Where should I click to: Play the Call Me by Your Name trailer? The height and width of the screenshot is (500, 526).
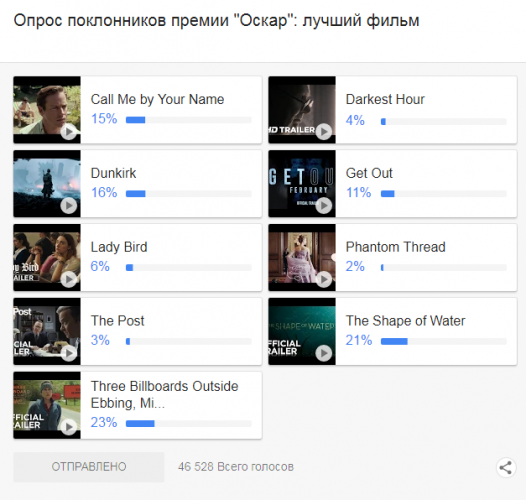click(x=69, y=132)
